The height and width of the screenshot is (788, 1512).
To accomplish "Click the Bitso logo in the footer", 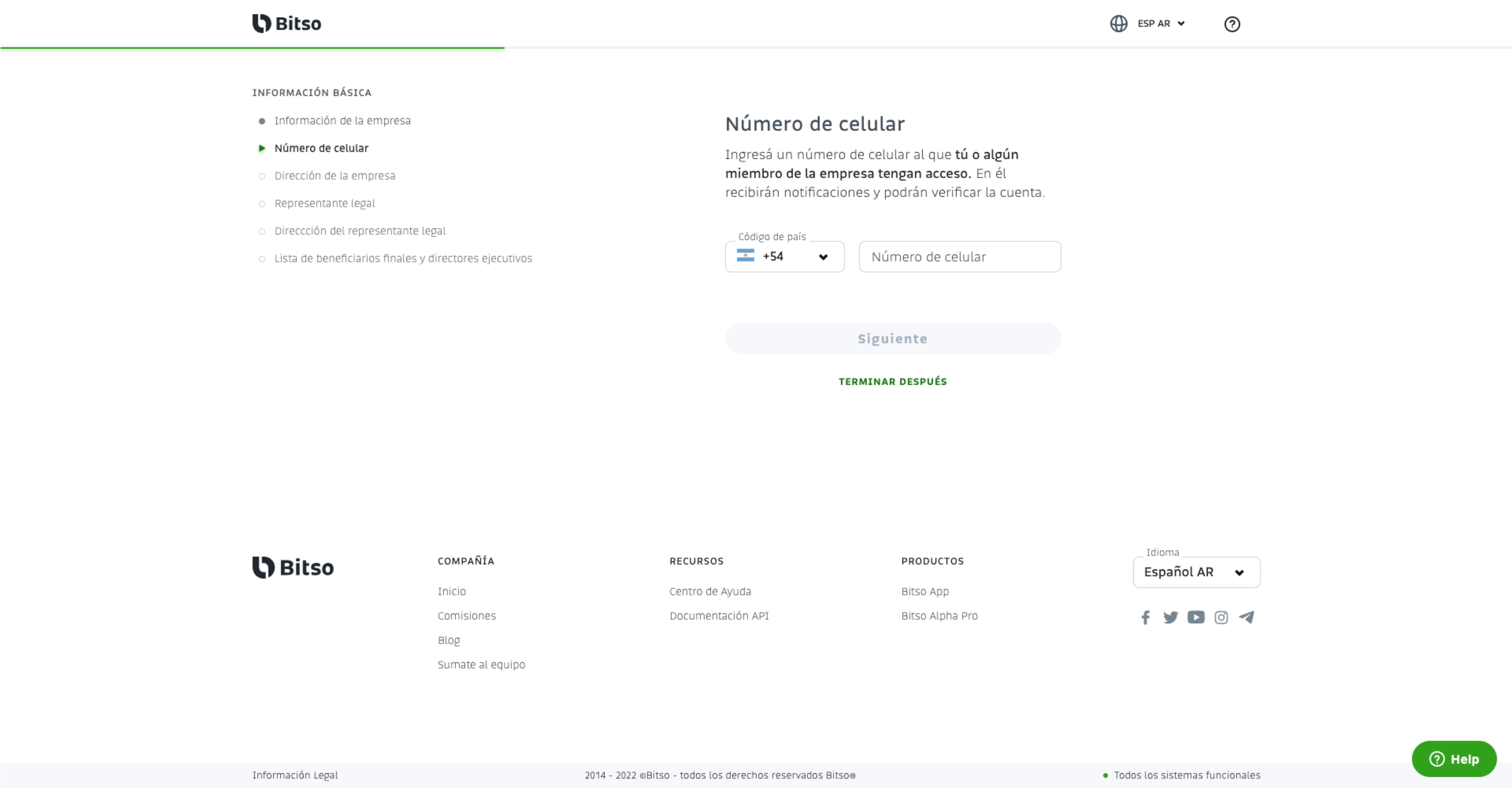I will coord(292,567).
